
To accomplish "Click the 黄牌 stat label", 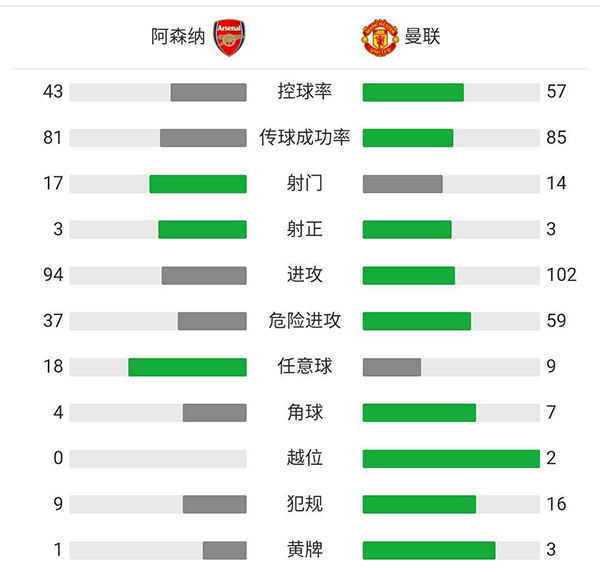I will click(304, 550).
